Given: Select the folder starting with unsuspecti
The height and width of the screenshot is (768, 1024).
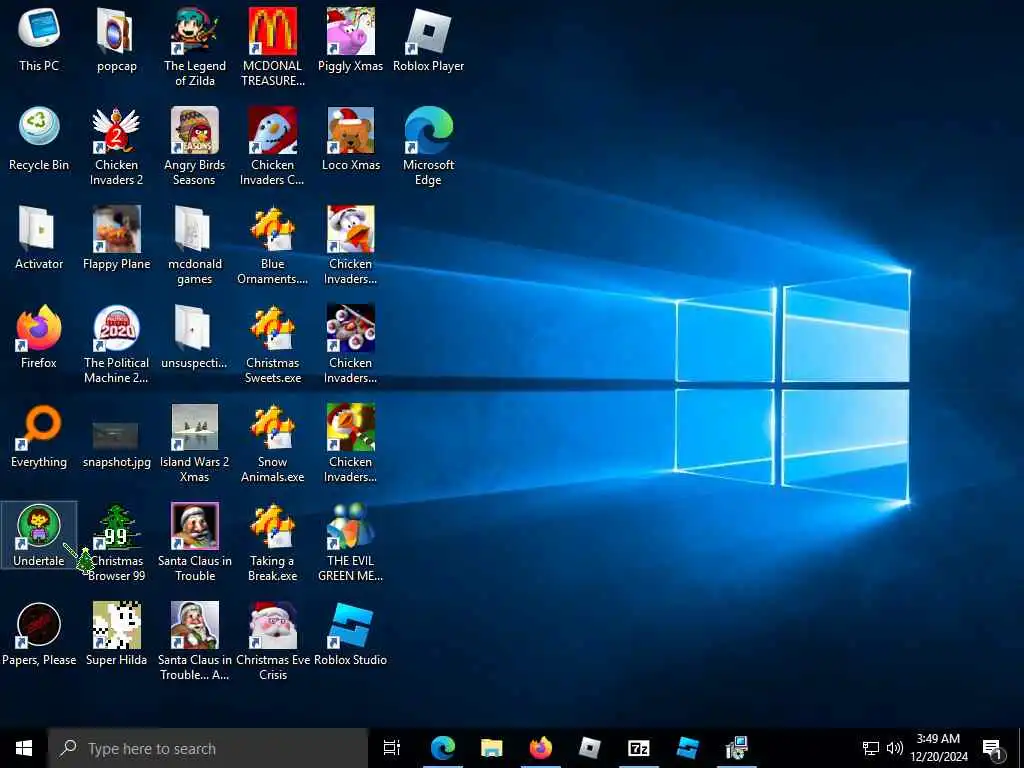Looking at the screenshot, I should coord(195,336).
